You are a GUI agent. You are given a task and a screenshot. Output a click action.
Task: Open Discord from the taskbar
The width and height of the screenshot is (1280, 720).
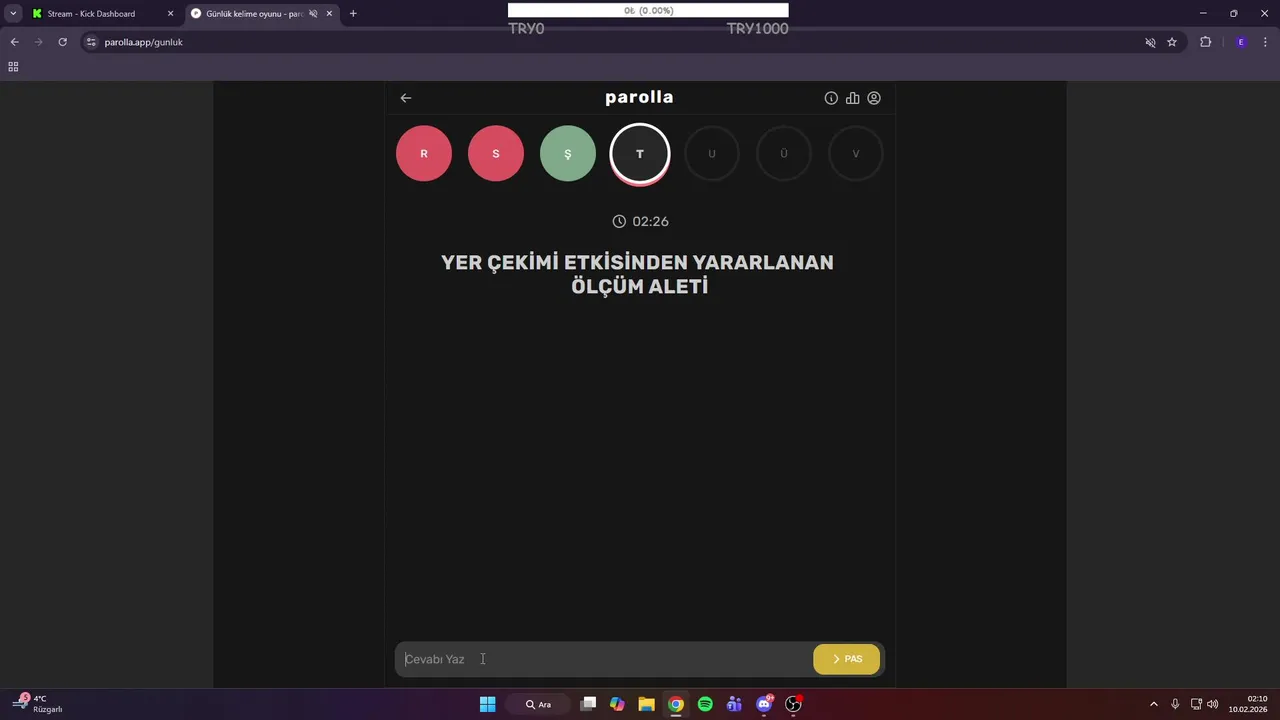pyautogui.click(x=765, y=704)
